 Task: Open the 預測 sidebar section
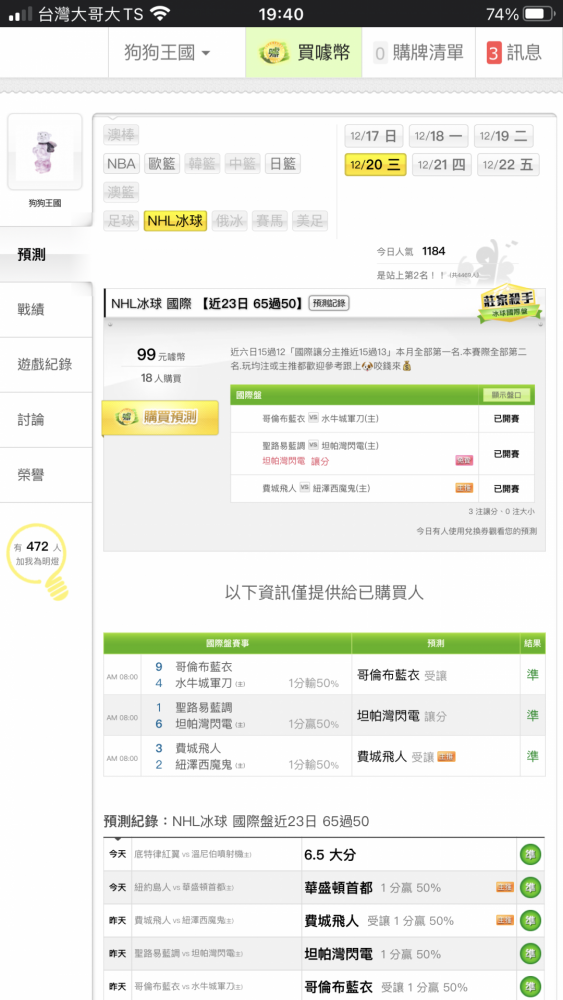[46, 255]
